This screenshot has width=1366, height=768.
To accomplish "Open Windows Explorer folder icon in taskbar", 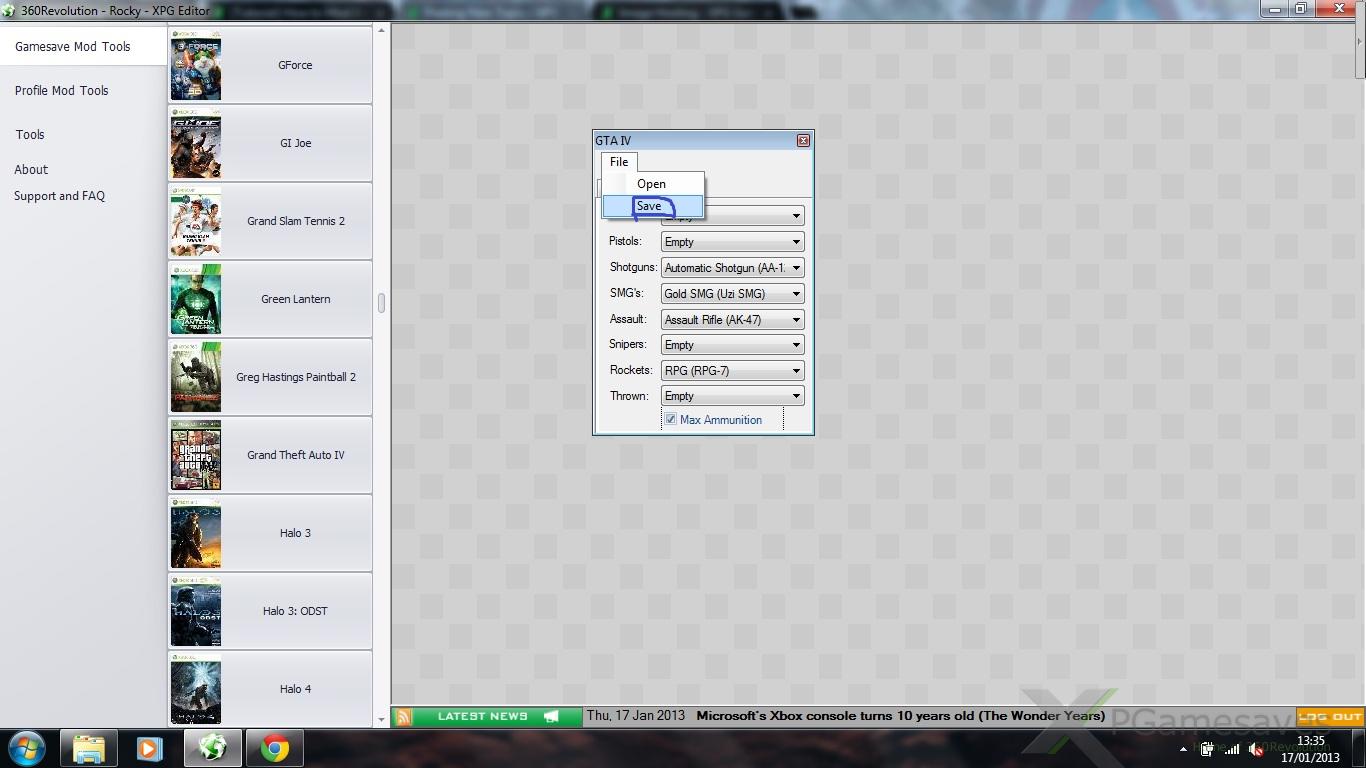I will pyautogui.click(x=89, y=748).
